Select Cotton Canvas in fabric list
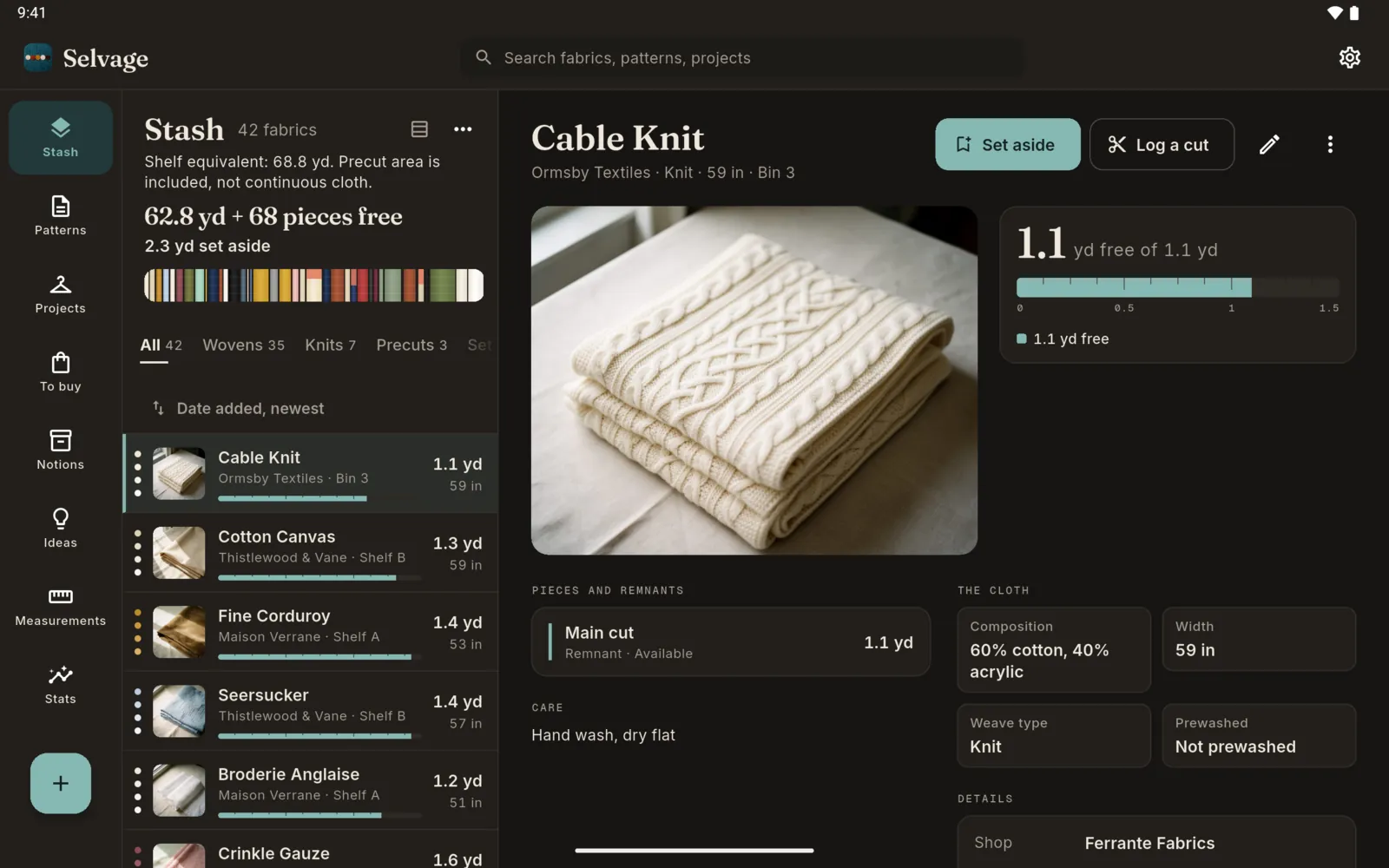Screen dimensions: 1389x868 [x=310, y=552]
